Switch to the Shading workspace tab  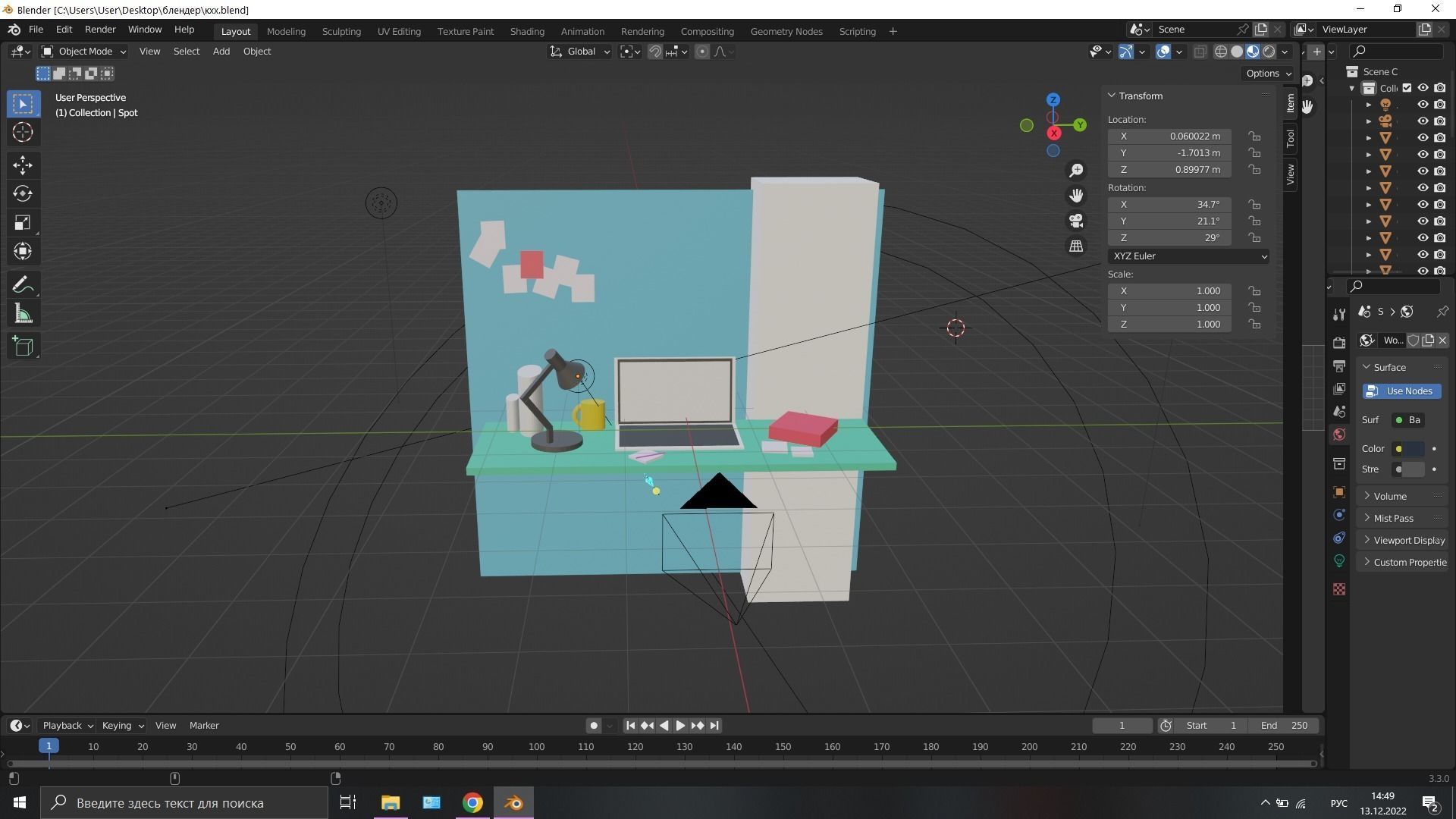click(x=526, y=31)
